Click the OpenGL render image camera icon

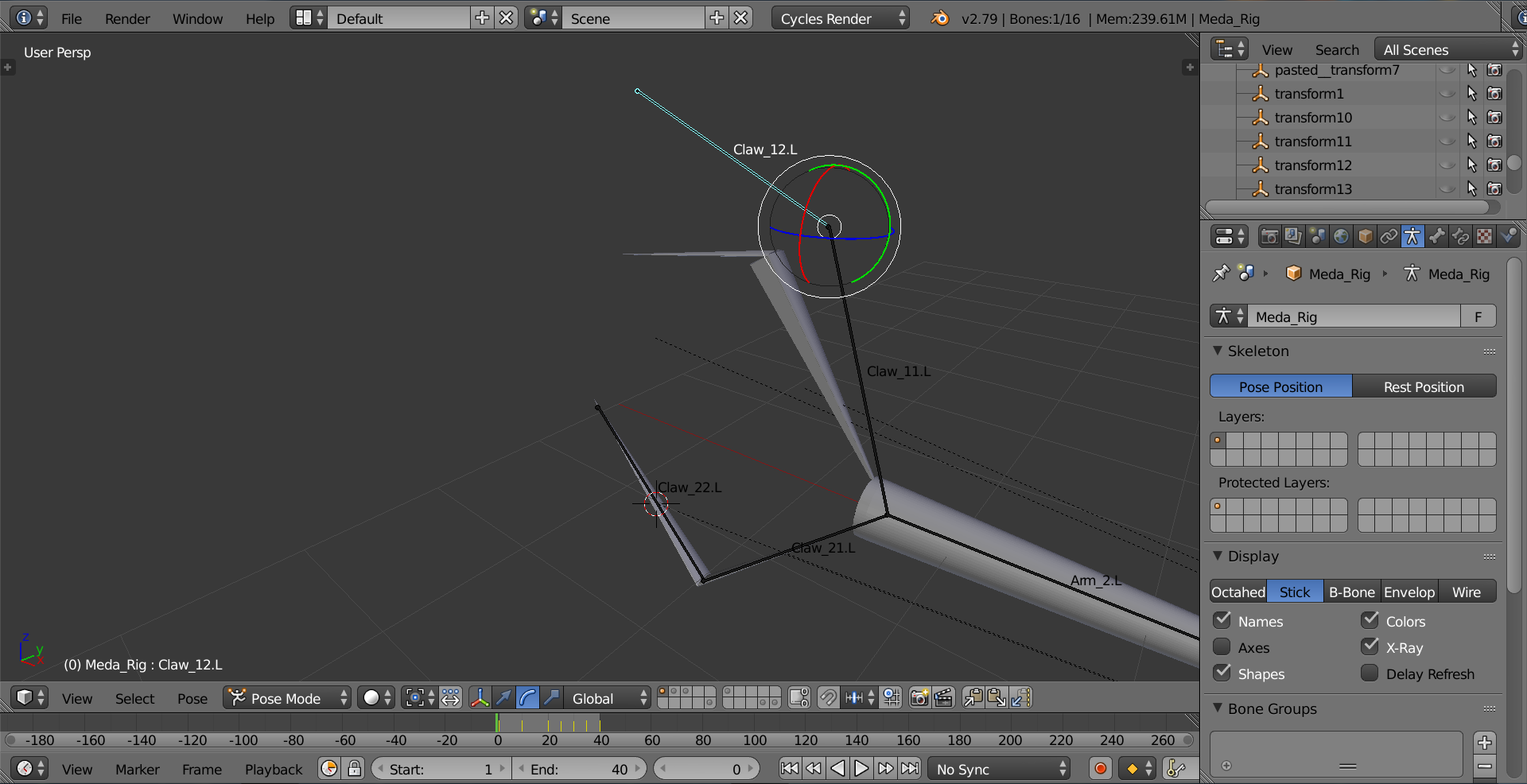point(919,698)
